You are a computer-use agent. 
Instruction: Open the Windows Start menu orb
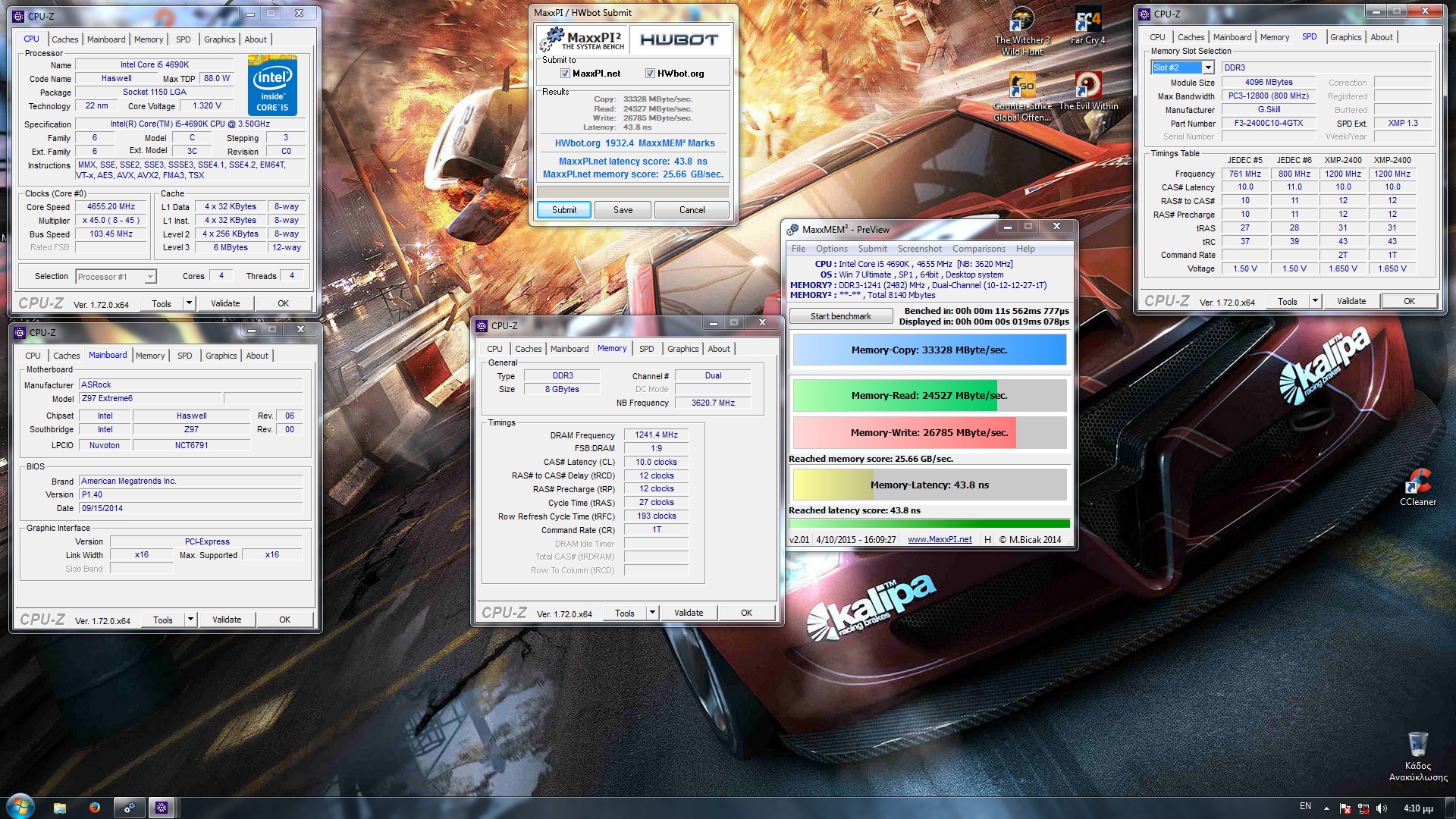(20, 807)
